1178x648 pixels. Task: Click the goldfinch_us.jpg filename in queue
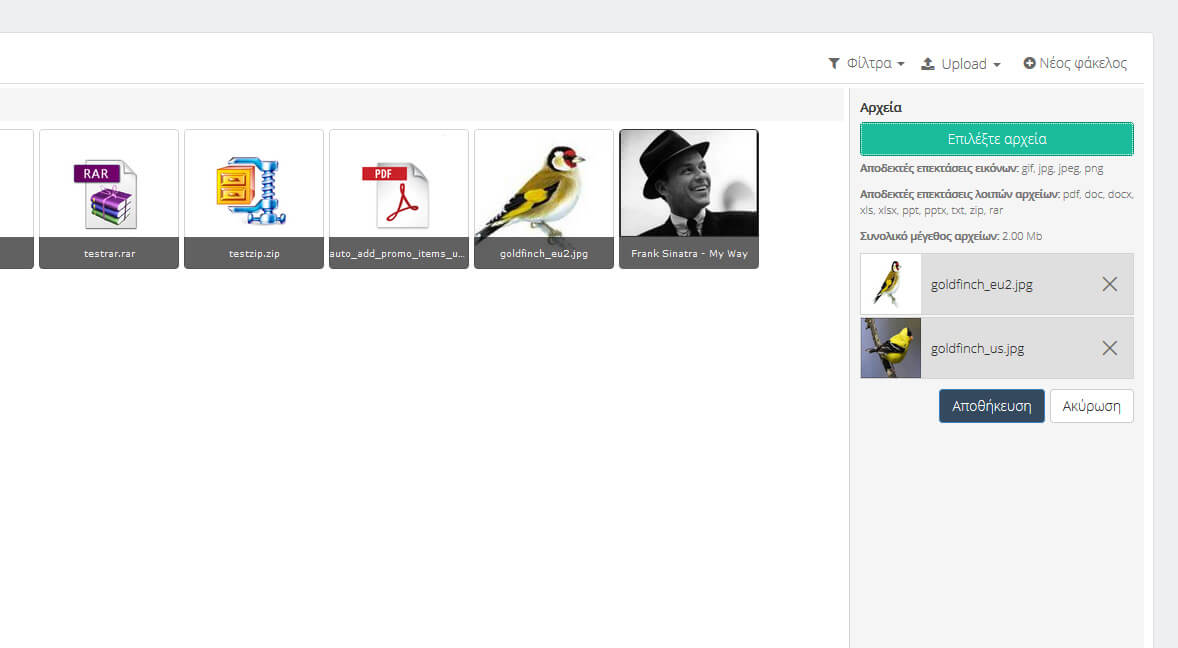977,348
